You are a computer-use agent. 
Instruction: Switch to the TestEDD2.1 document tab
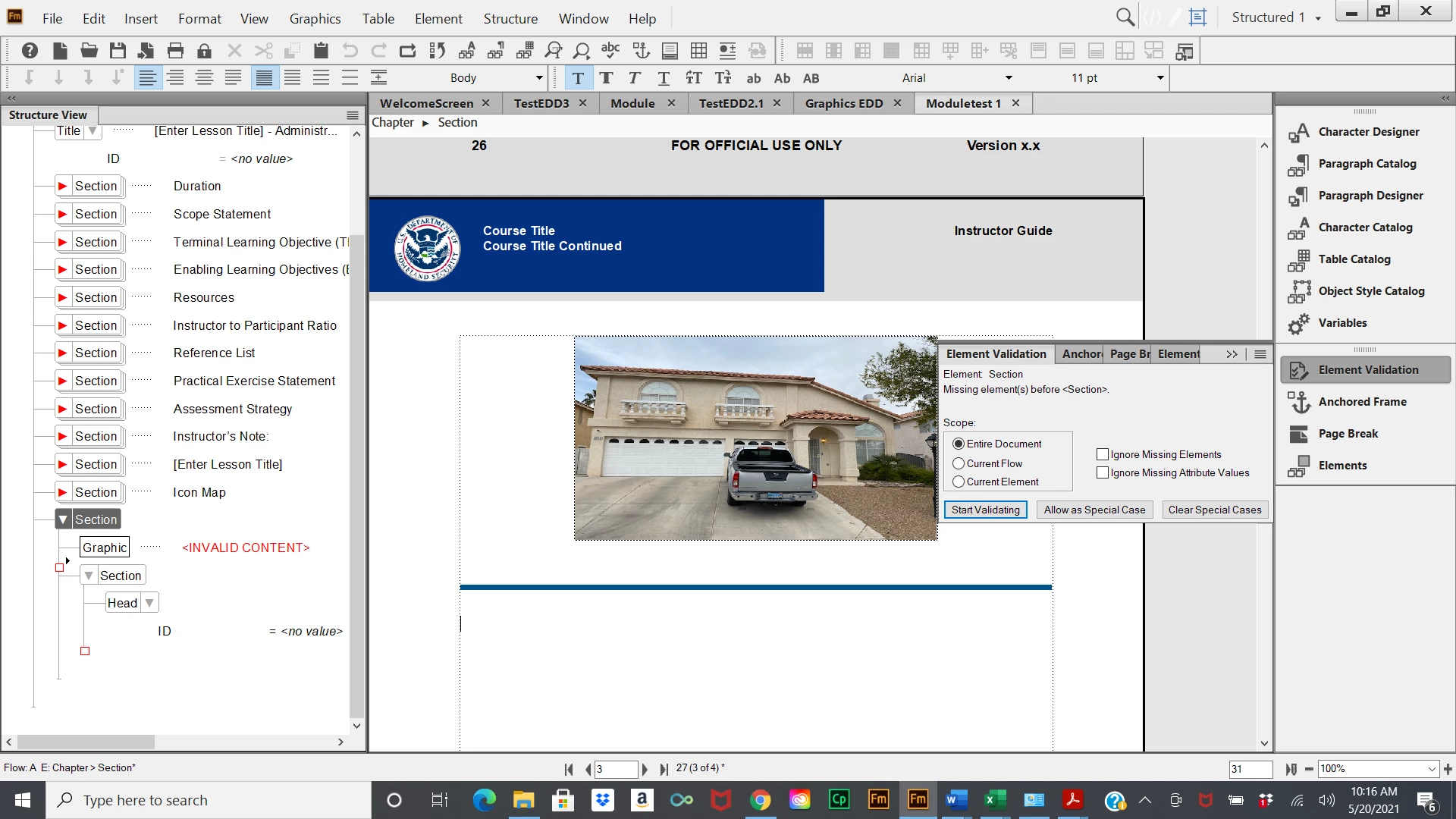coord(731,103)
